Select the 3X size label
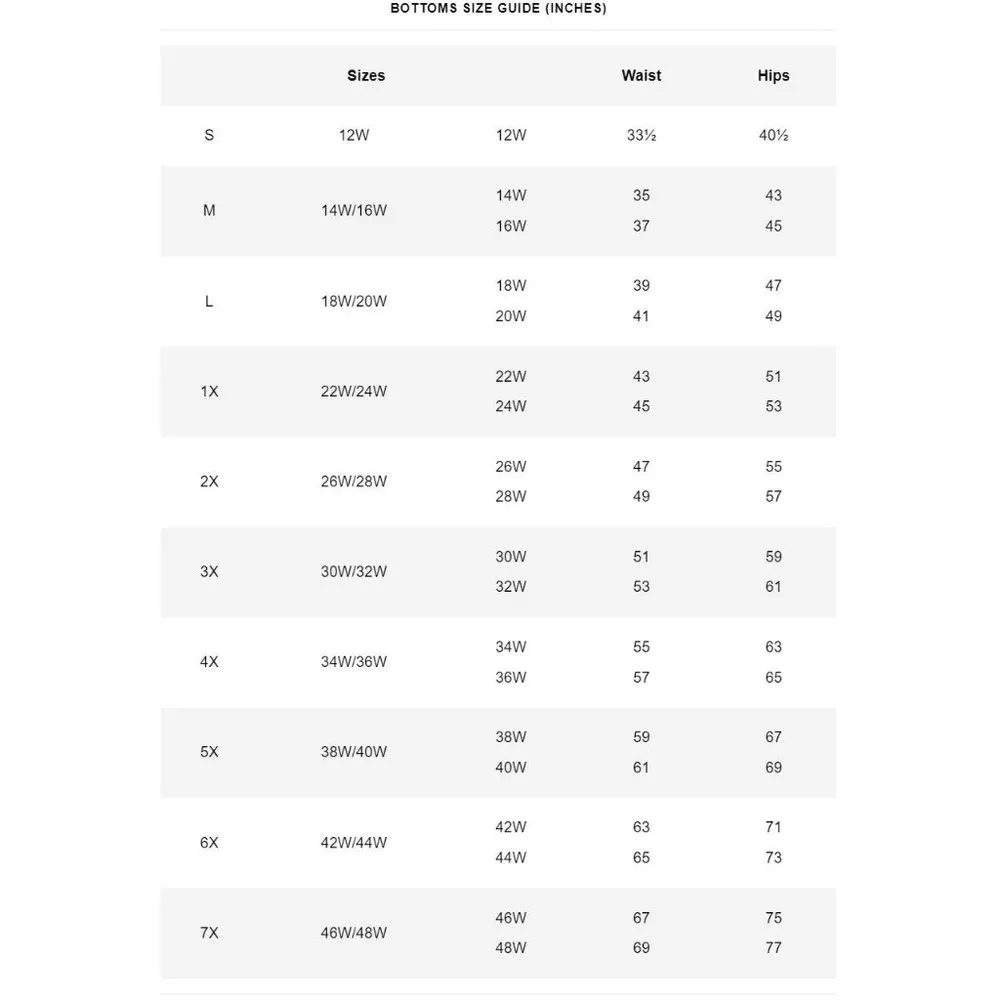Image resolution: width=1000 pixels, height=1000 pixels. pos(209,572)
